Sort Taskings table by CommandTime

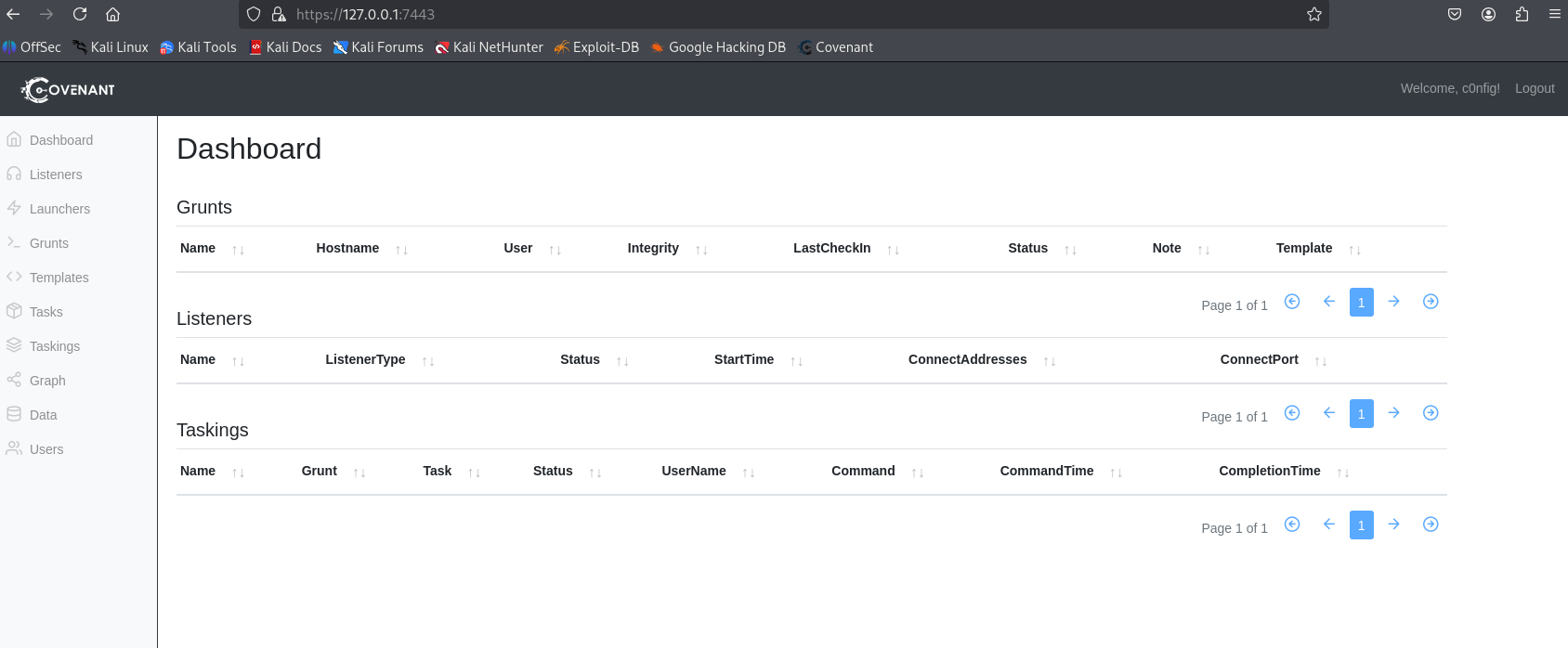tap(1046, 471)
